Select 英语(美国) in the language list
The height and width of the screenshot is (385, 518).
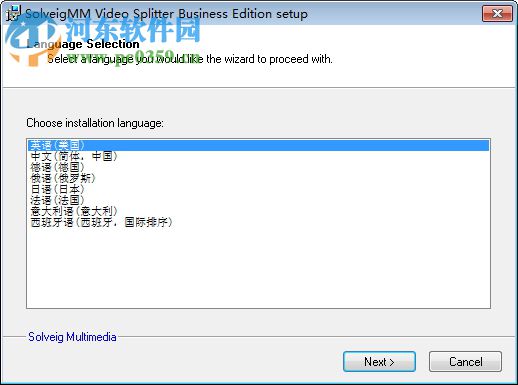pos(258,145)
